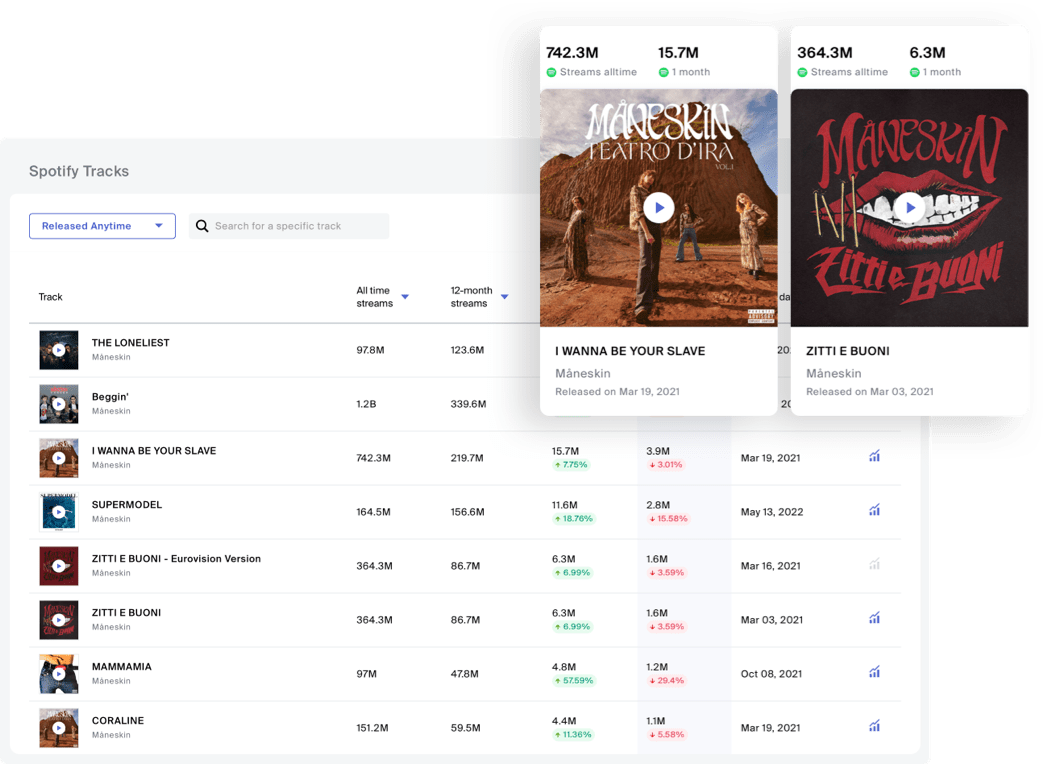Open the Released Anytime filter dropdown
The height and width of the screenshot is (764, 1048).
[101, 225]
